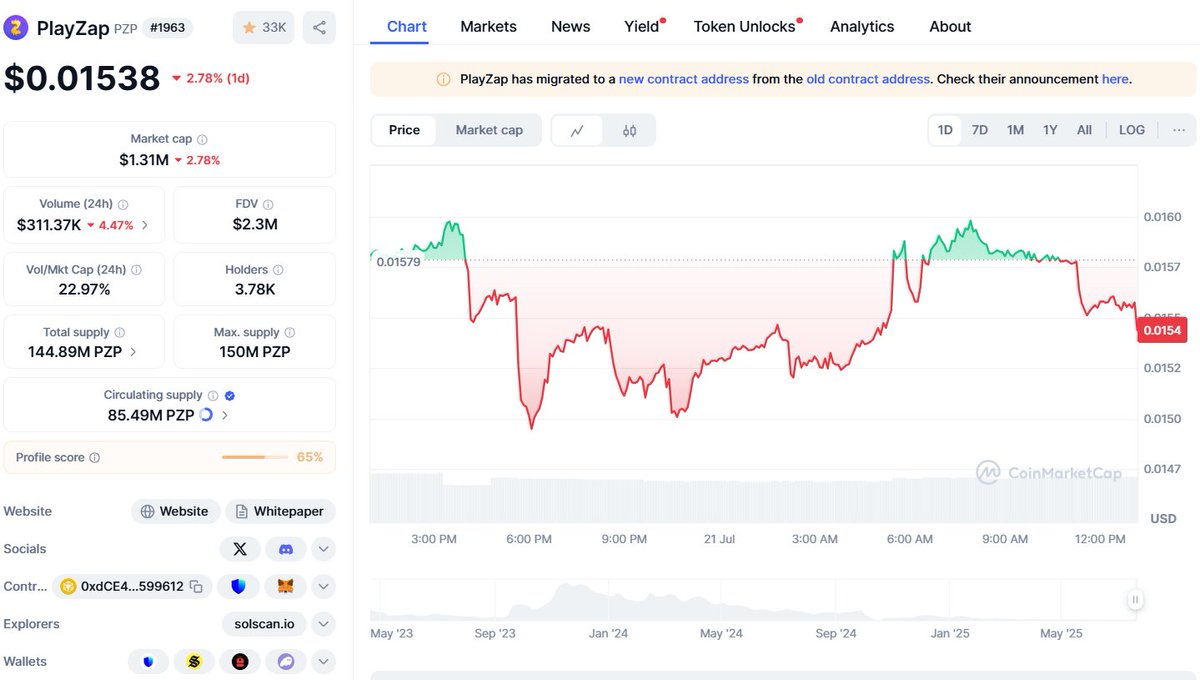
Task: Open Market cap info tooltip icon
Action: click(x=202, y=140)
